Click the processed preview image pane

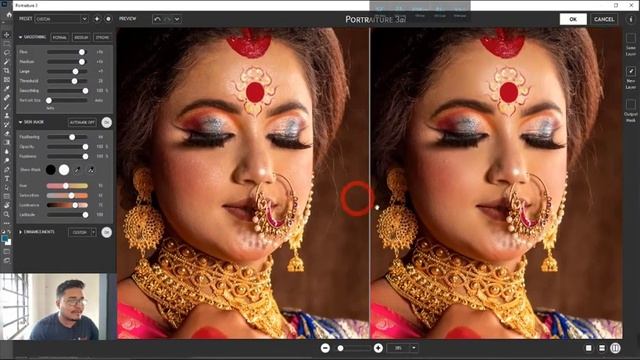496,183
